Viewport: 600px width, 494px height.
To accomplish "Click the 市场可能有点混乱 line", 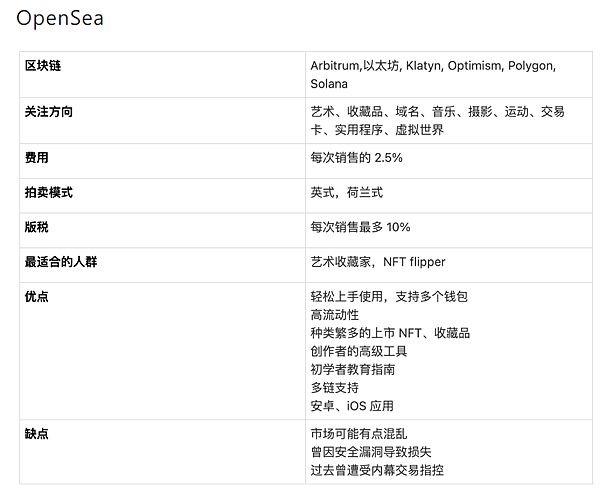I will coord(359,434).
